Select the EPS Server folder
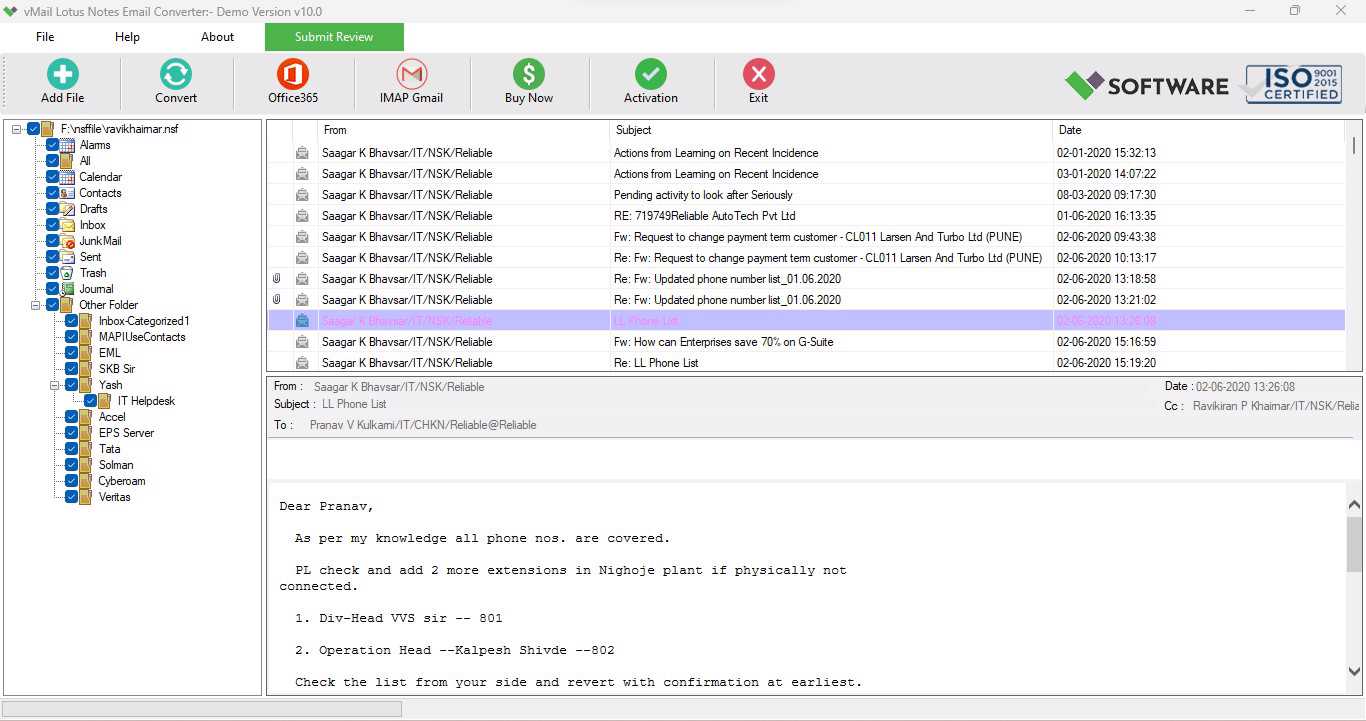The width and height of the screenshot is (1366, 721). coord(126,433)
